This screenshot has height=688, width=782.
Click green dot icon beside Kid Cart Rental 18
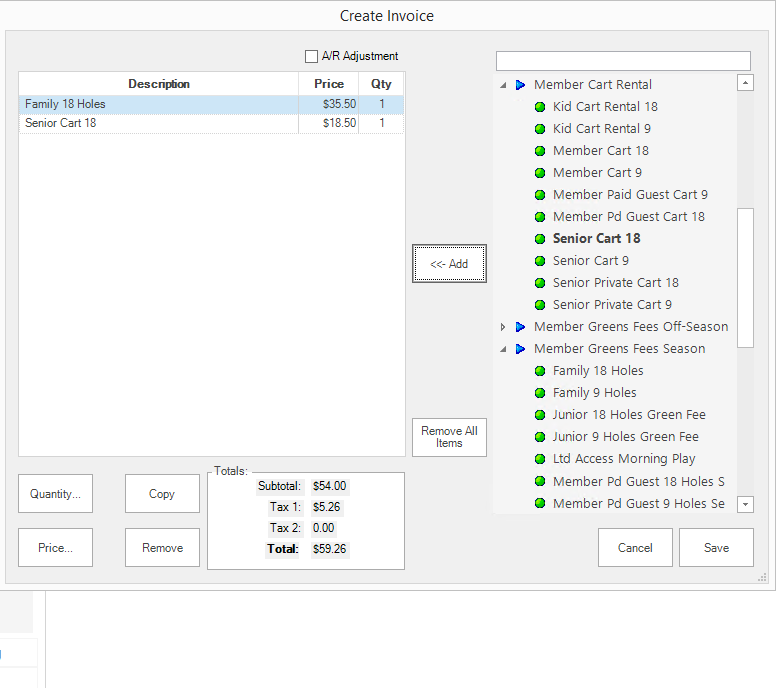[x=540, y=107]
